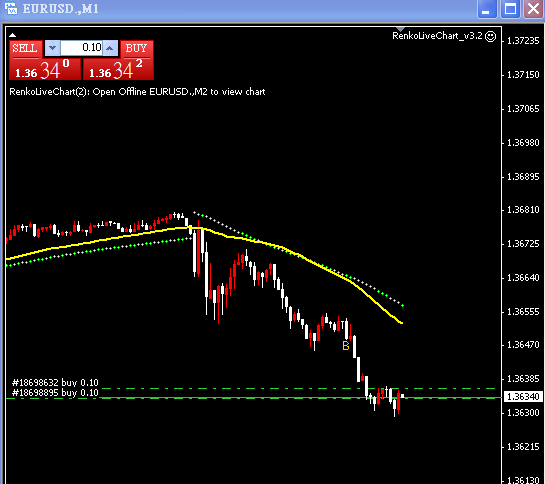Click the 0.10 volume input field
The image size is (545, 484).
point(81,48)
